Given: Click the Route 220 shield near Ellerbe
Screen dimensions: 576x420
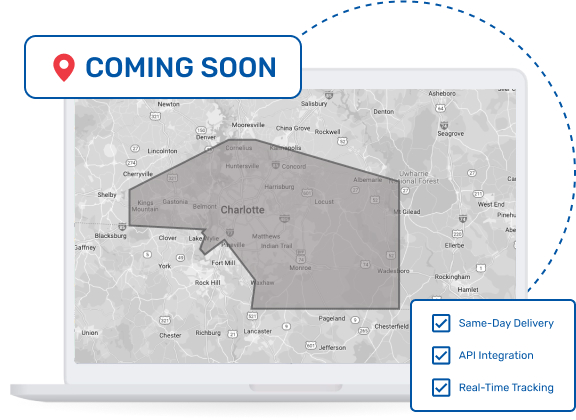Looking at the screenshot, I should tap(457, 234).
